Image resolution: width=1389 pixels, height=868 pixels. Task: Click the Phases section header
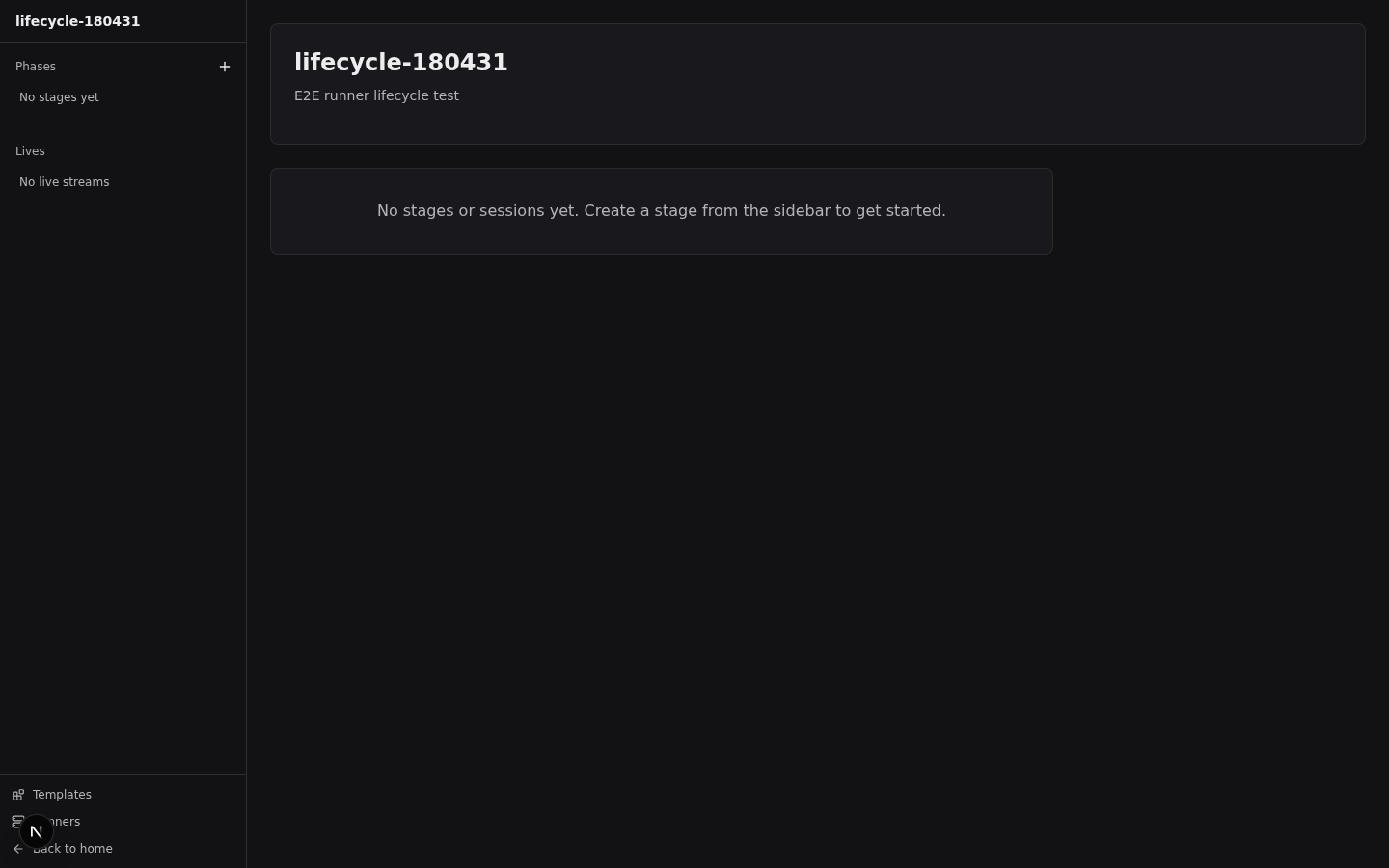36,67
